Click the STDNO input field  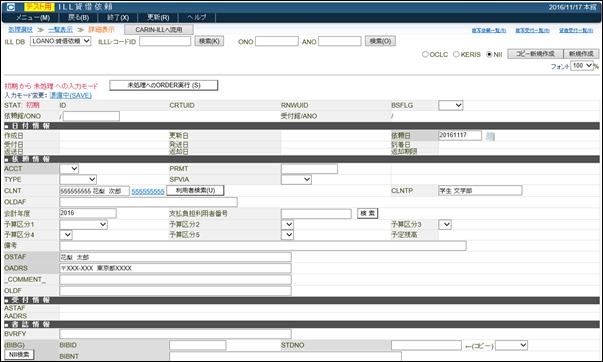[x=426, y=345]
